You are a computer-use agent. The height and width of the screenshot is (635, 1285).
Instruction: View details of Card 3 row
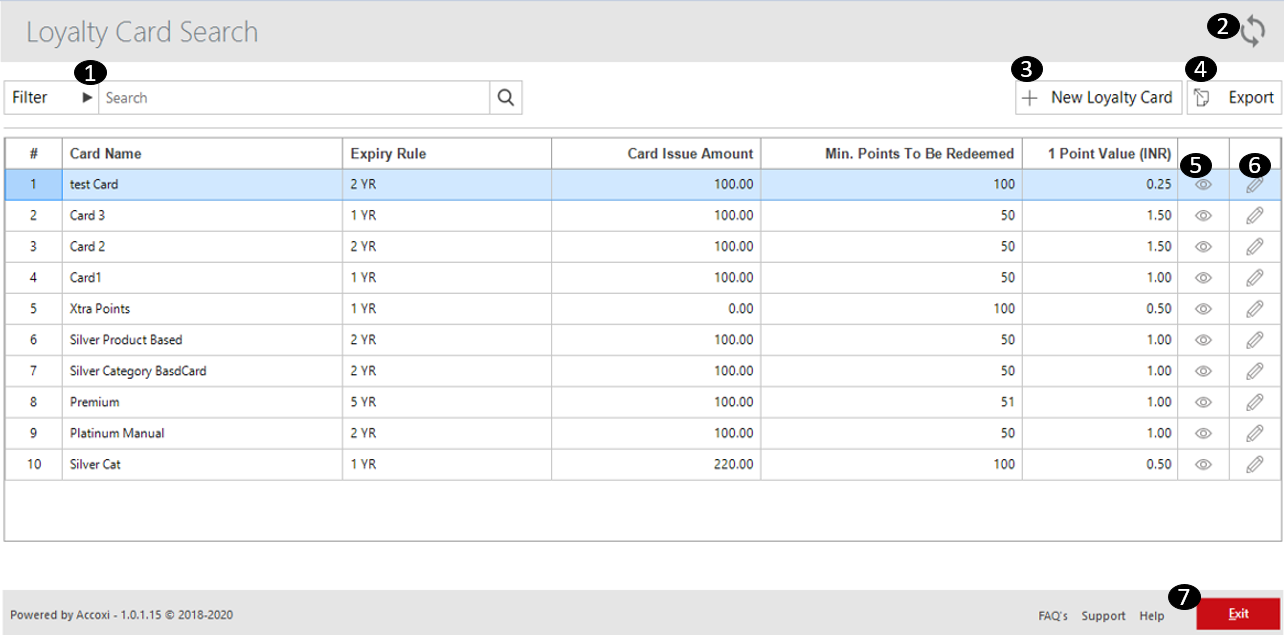tap(1204, 216)
